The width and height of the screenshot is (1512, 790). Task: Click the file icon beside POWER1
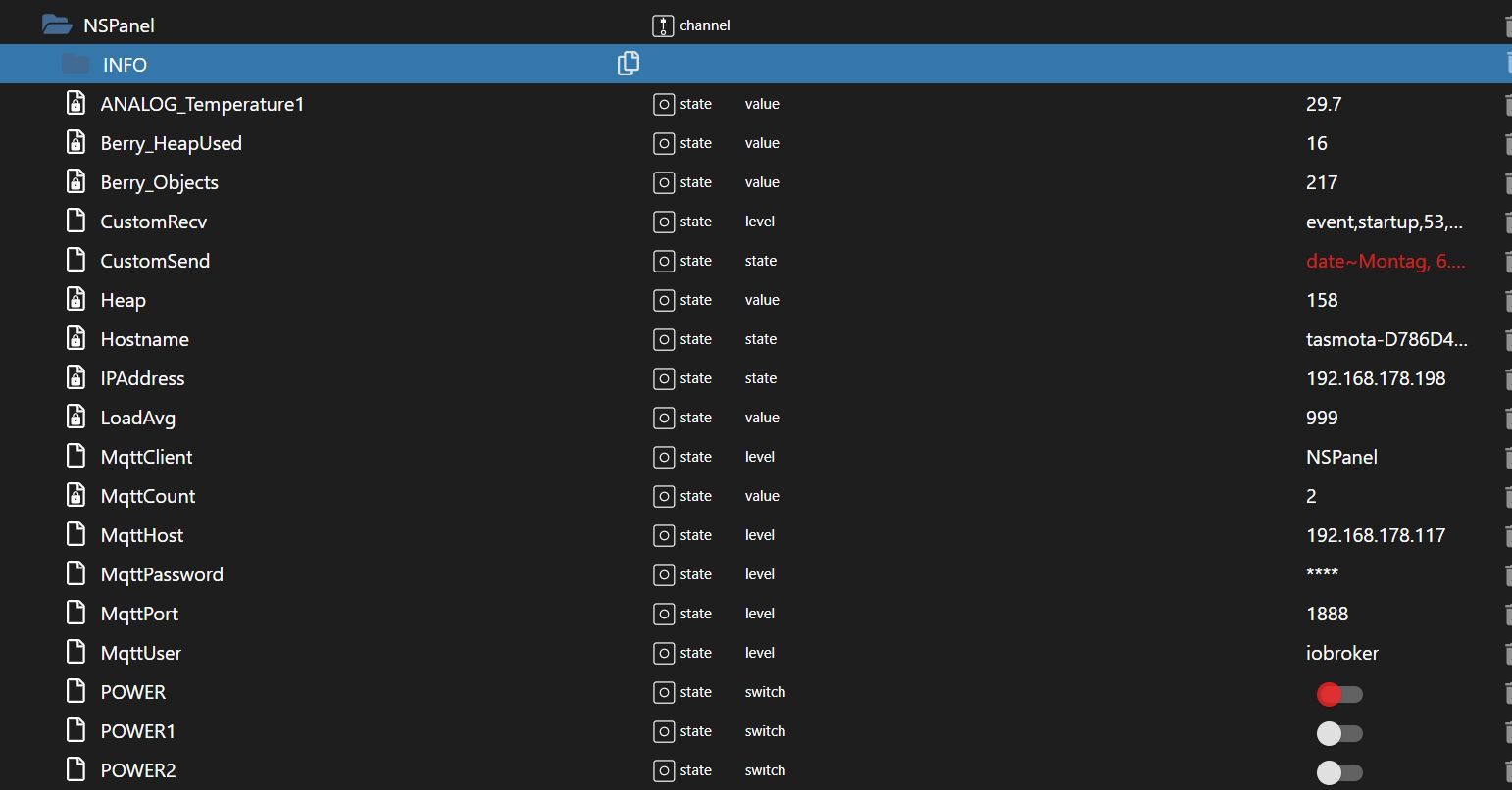76,730
